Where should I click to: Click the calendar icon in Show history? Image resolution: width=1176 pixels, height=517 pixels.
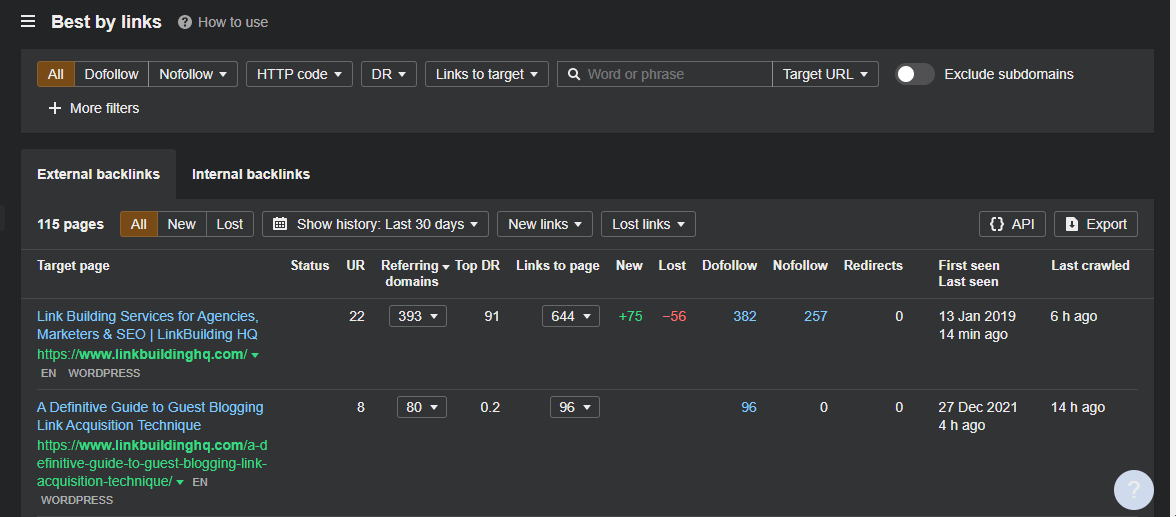(x=280, y=224)
